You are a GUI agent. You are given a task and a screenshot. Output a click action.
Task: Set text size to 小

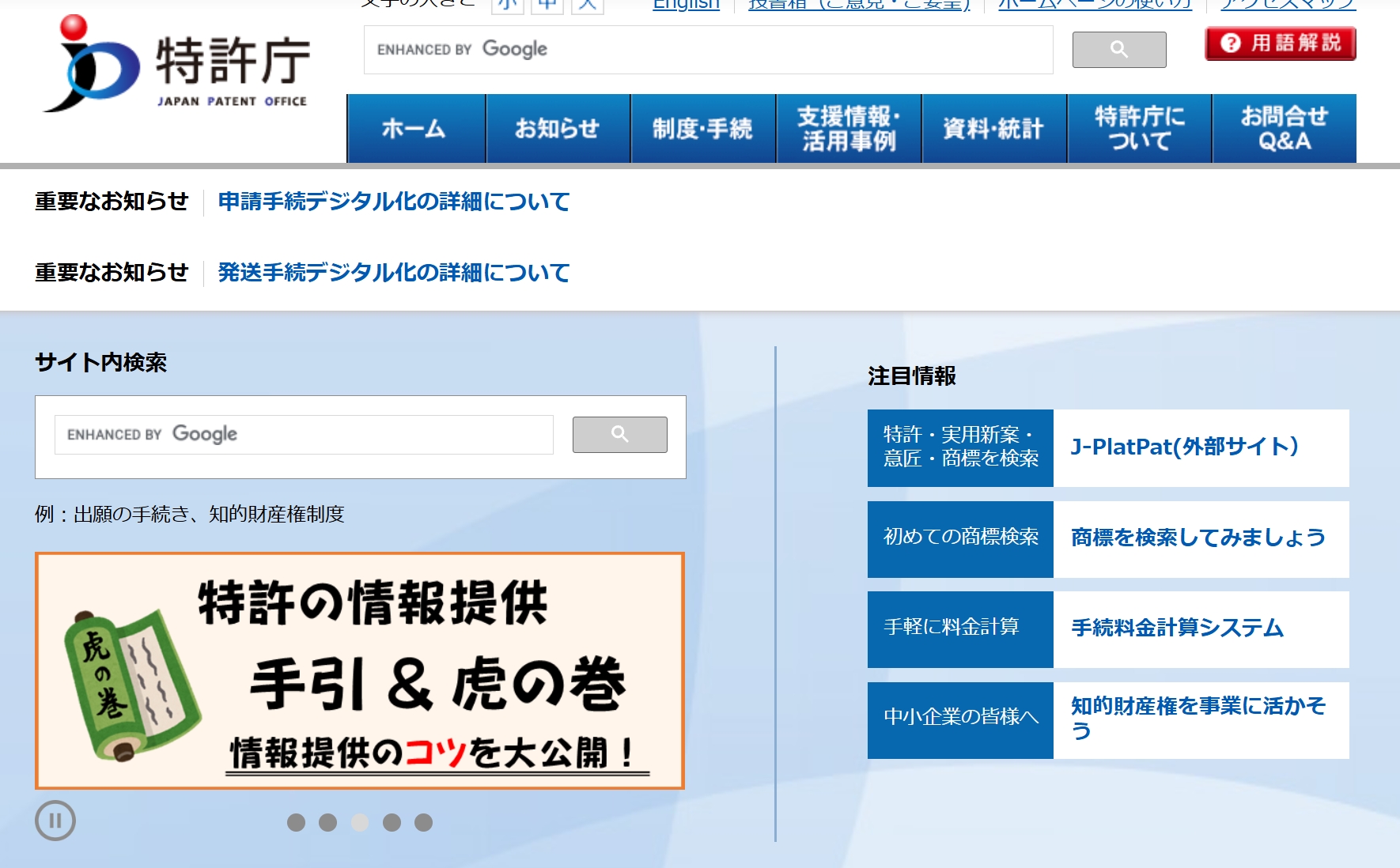[507, 6]
